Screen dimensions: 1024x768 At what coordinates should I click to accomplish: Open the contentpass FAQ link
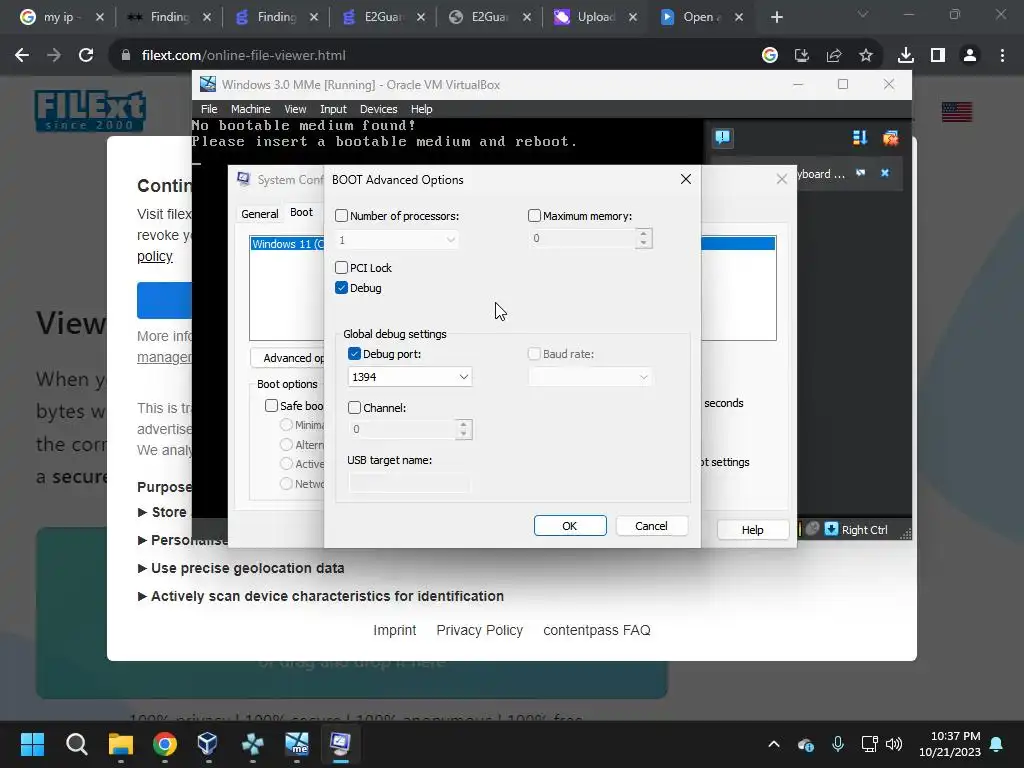pyautogui.click(x=597, y=630)
